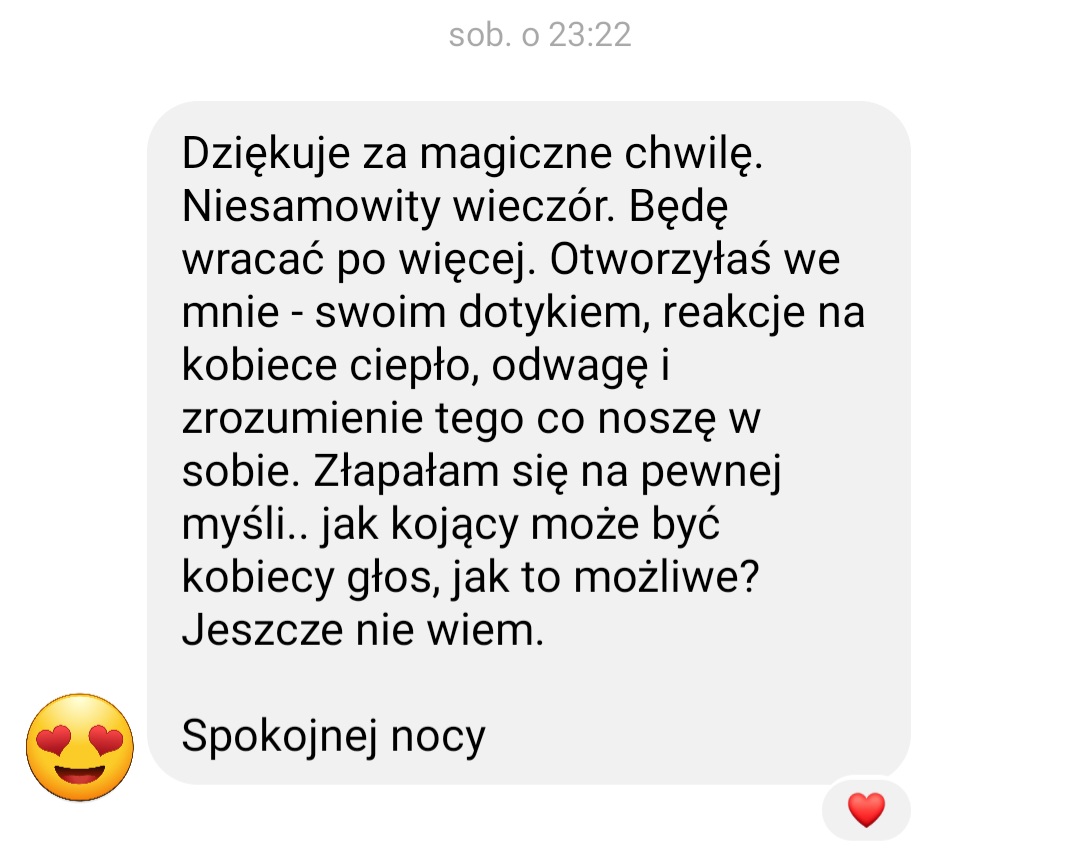Viewport: 1080px width, 864px height.
Task: Open the red heart reaction badge
Action: 866,810
